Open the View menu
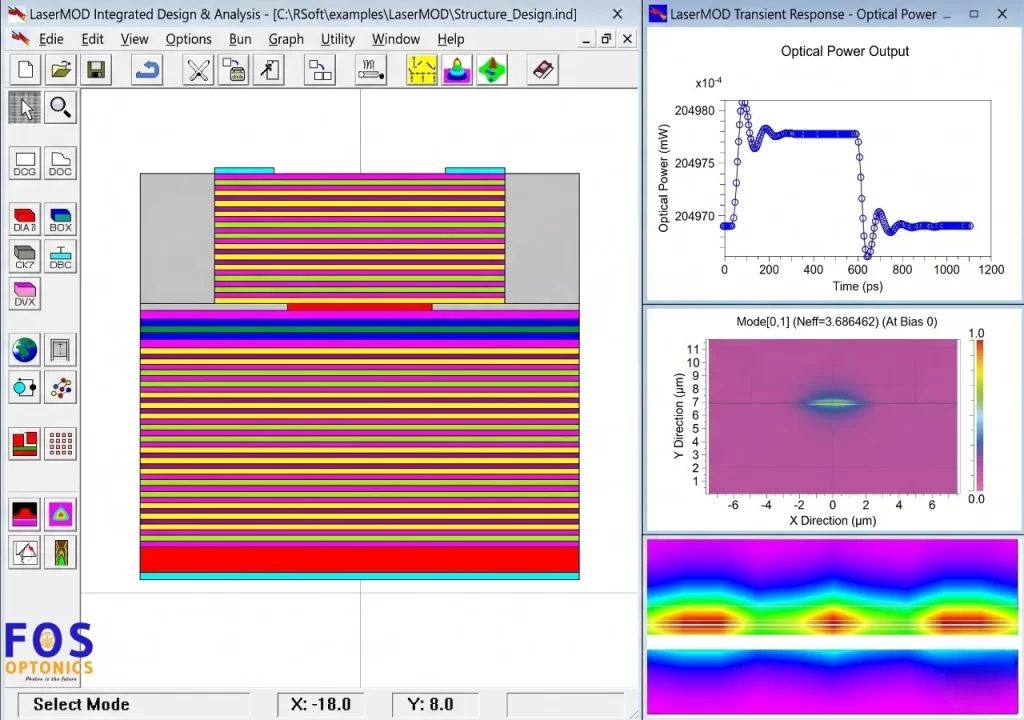 tap(135, 39)
